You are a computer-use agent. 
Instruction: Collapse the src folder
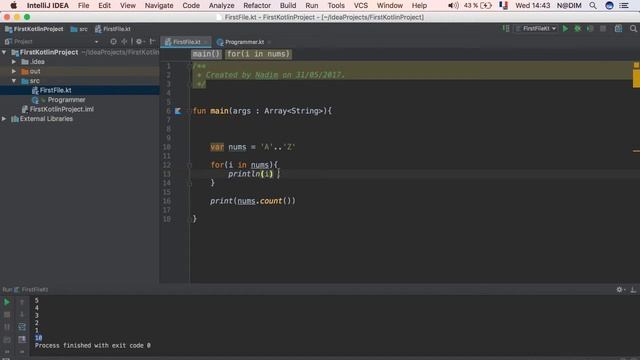coord(14,81)
